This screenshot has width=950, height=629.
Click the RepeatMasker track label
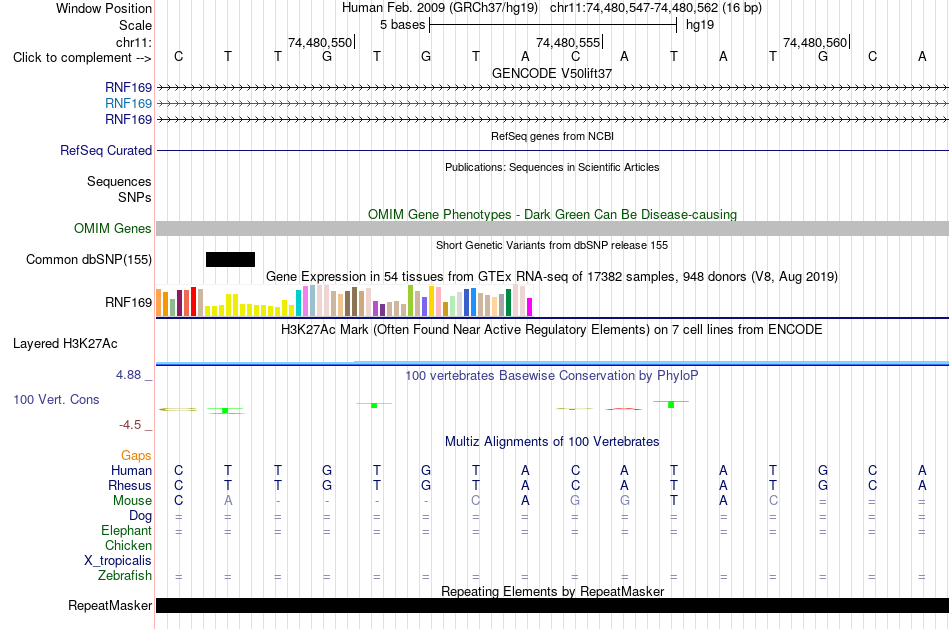click(x=110, y=605)
